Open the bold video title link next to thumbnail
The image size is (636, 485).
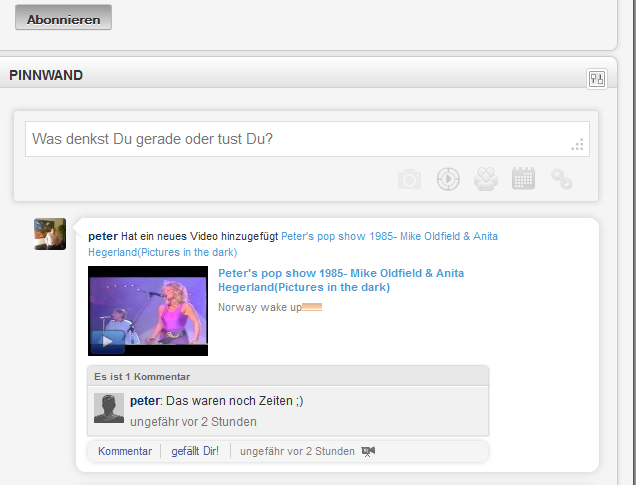click(x=341, y=280)
